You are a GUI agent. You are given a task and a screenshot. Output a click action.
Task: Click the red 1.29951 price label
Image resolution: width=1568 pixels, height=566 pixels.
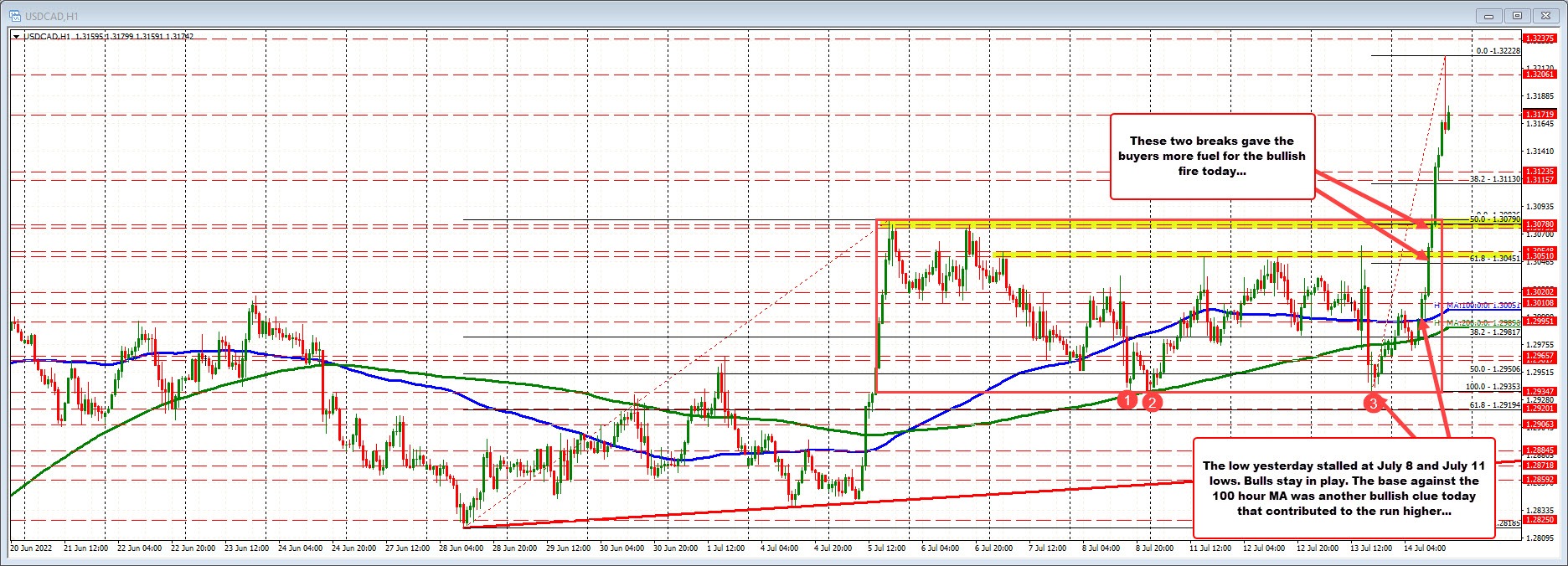pyautogui.click(x=1540, y=321)
